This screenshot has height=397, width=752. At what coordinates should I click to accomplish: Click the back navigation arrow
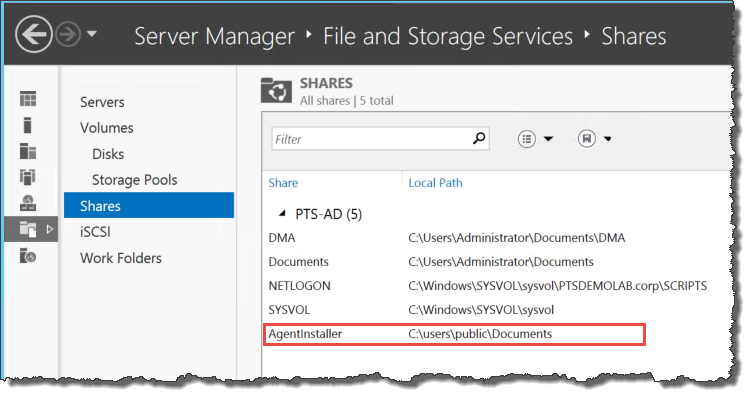pyautogui.click(x=33, y=35)
